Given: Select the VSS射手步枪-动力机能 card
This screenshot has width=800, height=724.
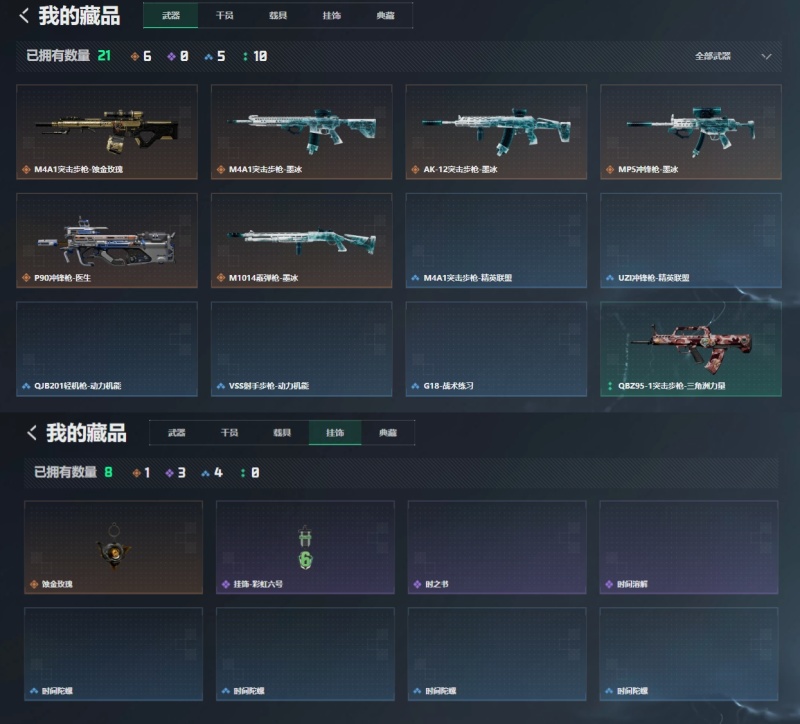Looking at the screenshot, I should [302, 349].
